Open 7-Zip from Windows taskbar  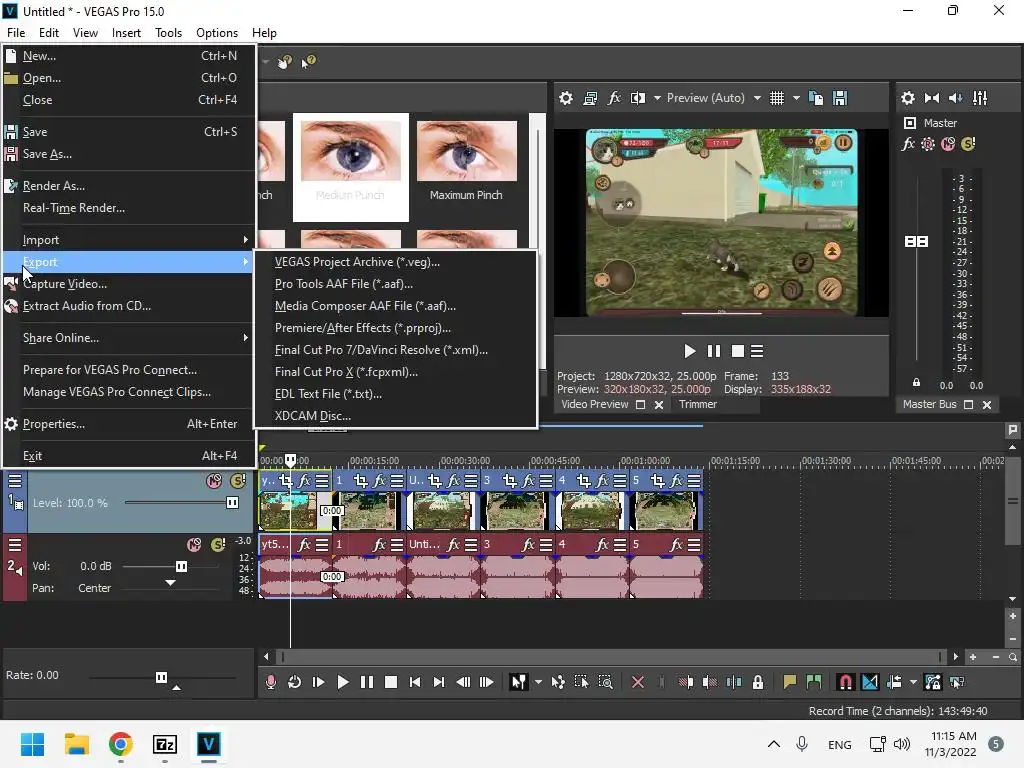tap(165, 744)
